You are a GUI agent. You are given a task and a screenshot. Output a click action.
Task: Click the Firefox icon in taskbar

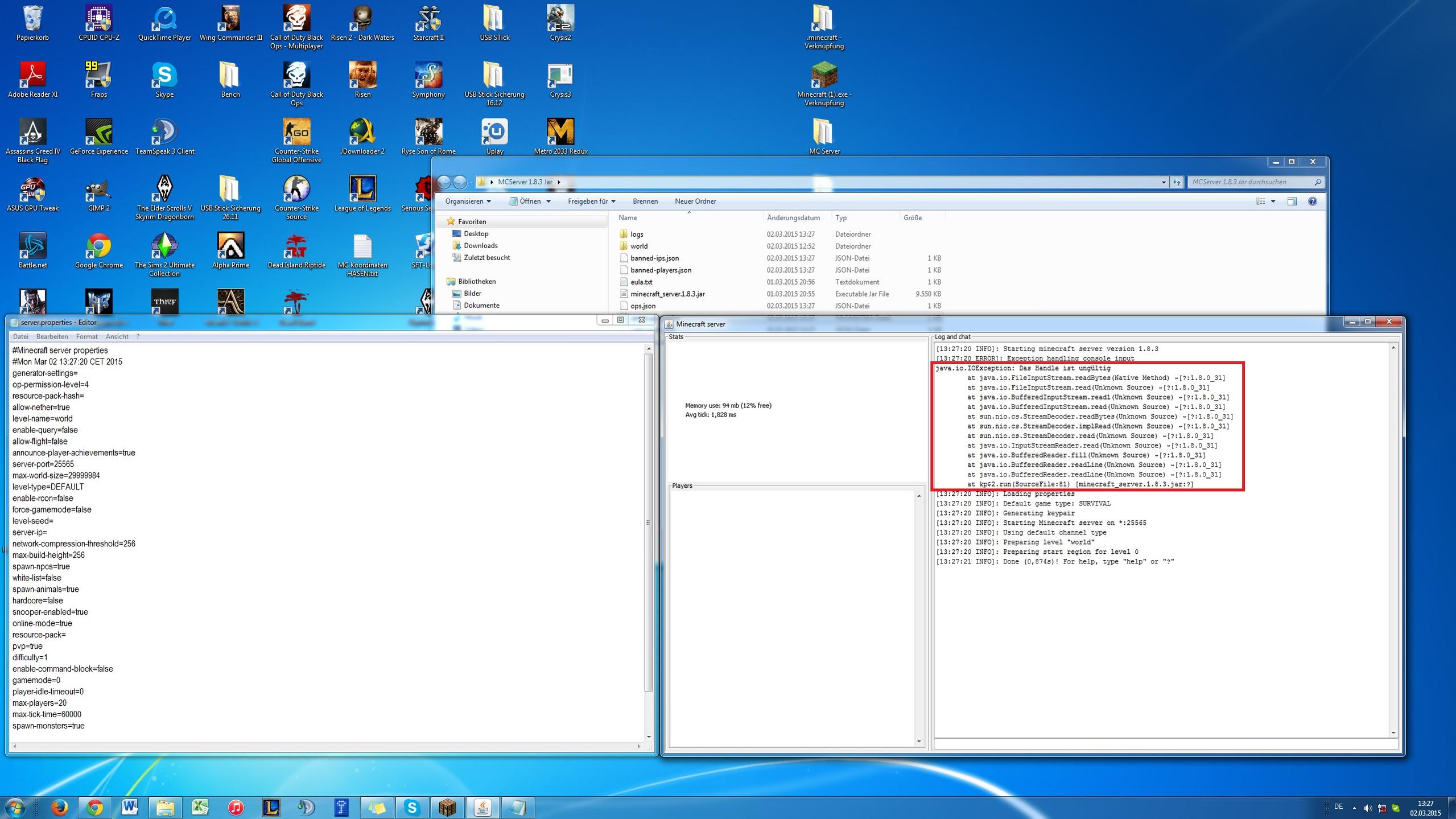coord(59,807)
